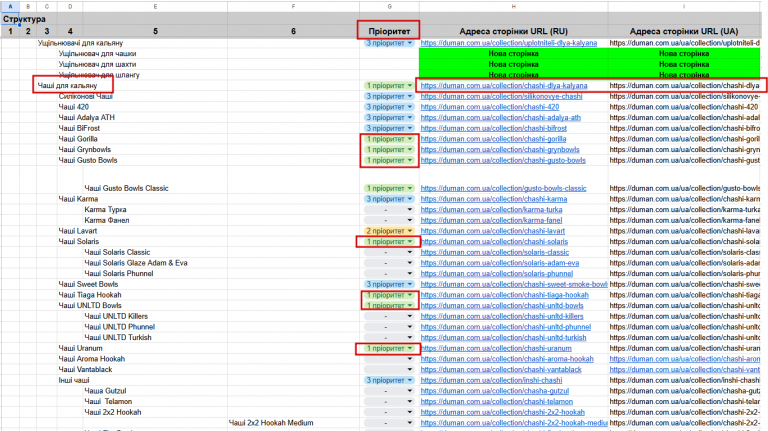
Task: Select column H header
Action: [x=514, y=6]
